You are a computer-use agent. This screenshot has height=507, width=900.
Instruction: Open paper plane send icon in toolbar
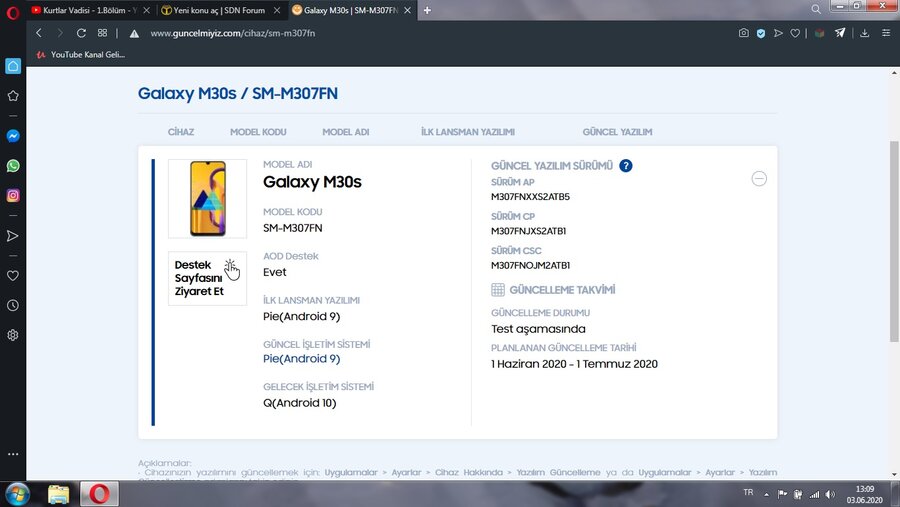(840, 33)
